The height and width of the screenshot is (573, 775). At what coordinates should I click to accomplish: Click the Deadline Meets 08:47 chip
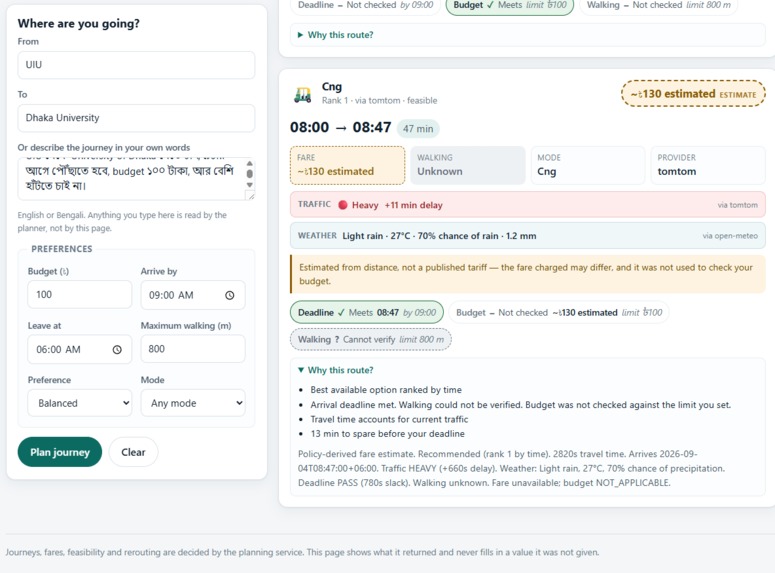[x=367, y=312]
